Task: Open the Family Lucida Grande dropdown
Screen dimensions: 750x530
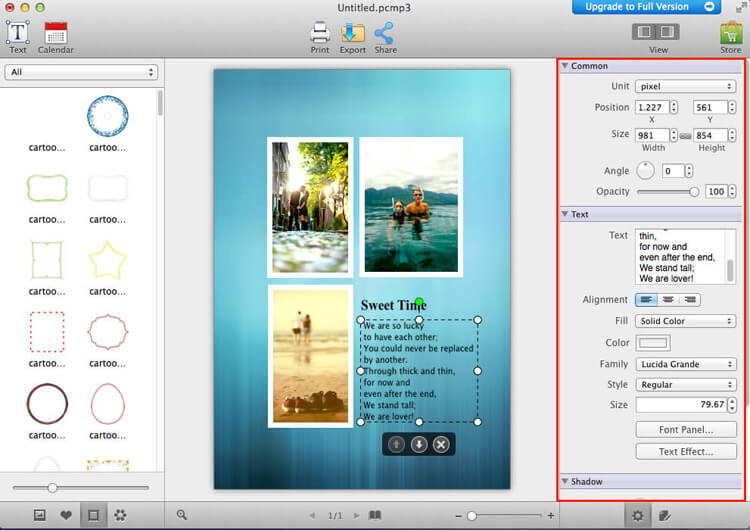Action: [685, 364]
